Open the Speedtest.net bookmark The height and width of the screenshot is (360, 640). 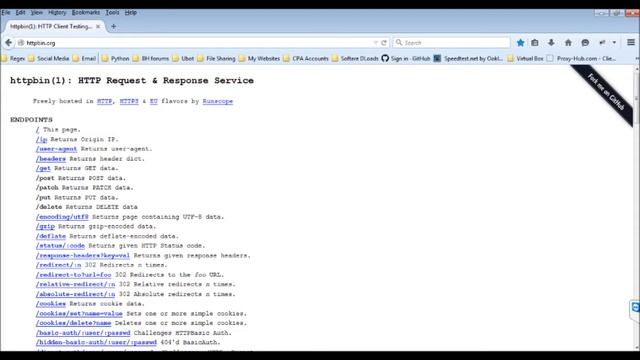tap(468, 58)
